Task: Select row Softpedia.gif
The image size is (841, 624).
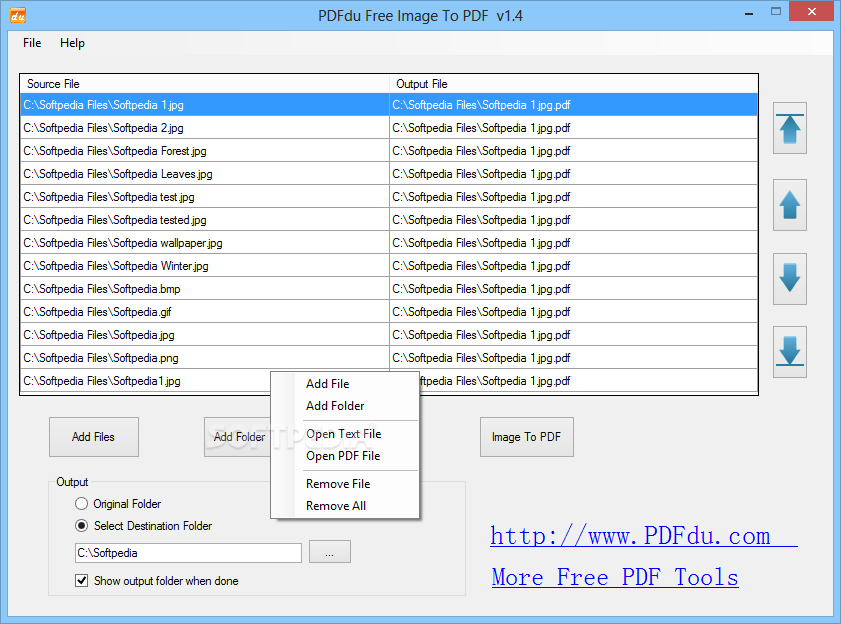Action: pos(205,312)
